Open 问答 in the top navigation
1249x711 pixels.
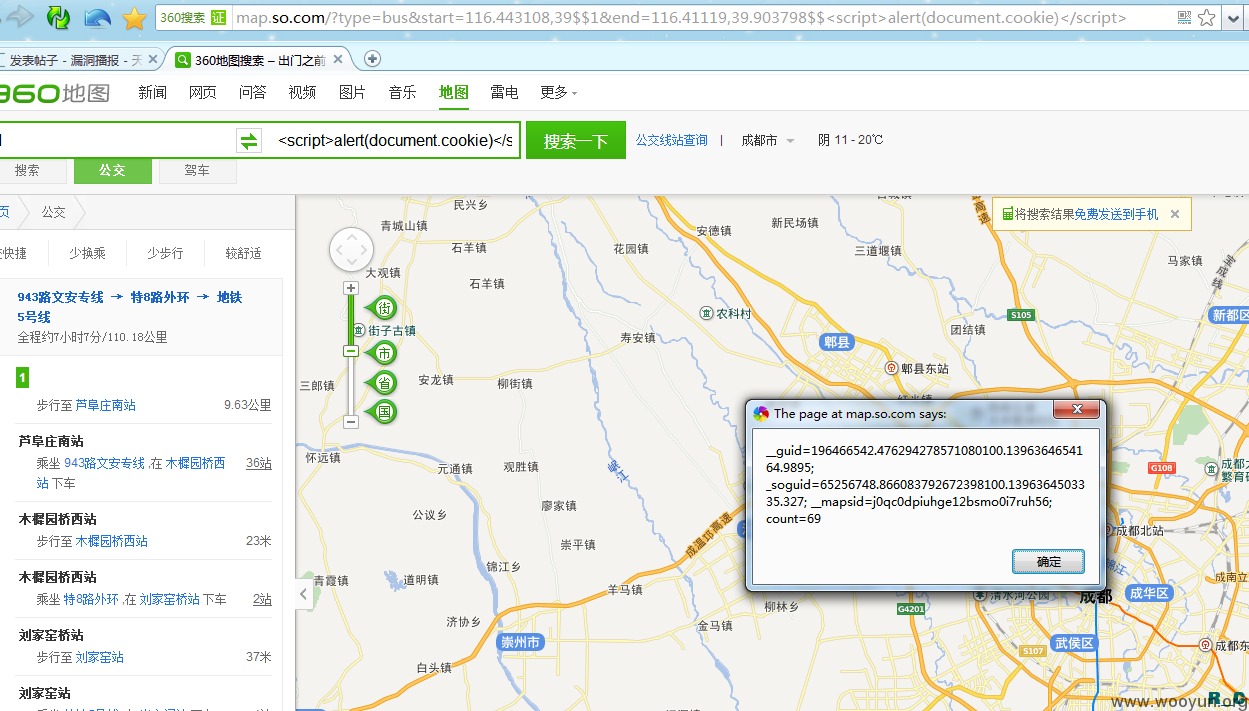[x=252, y=92]
